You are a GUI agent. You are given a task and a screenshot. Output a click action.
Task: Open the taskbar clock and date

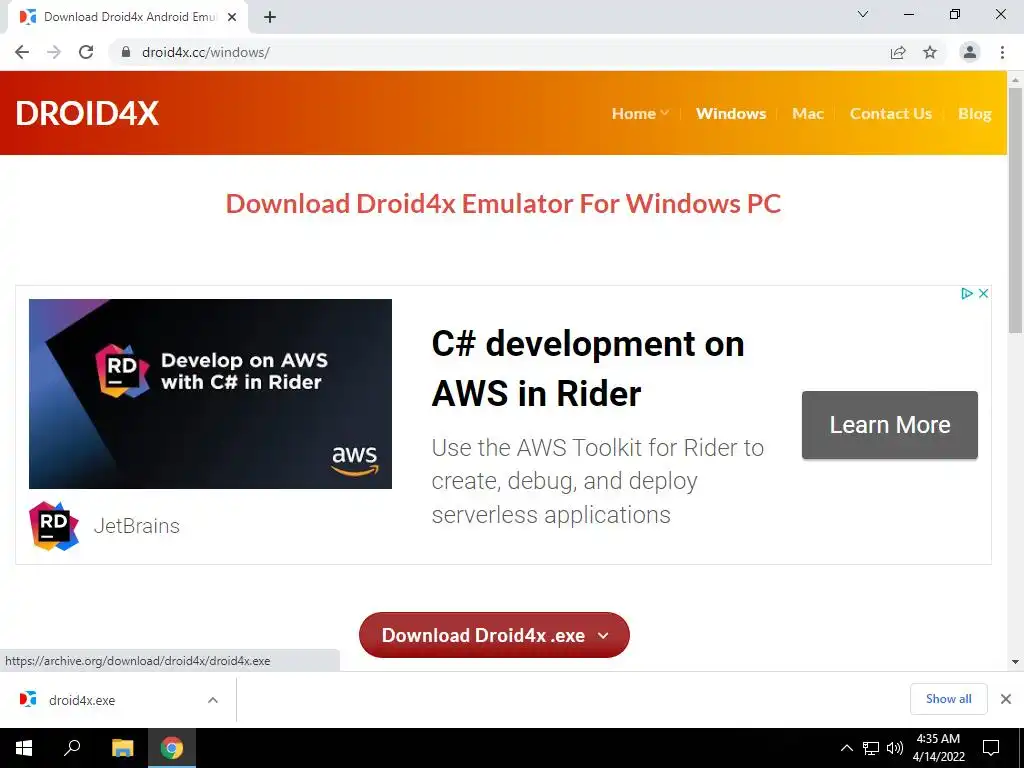[938, 748]
